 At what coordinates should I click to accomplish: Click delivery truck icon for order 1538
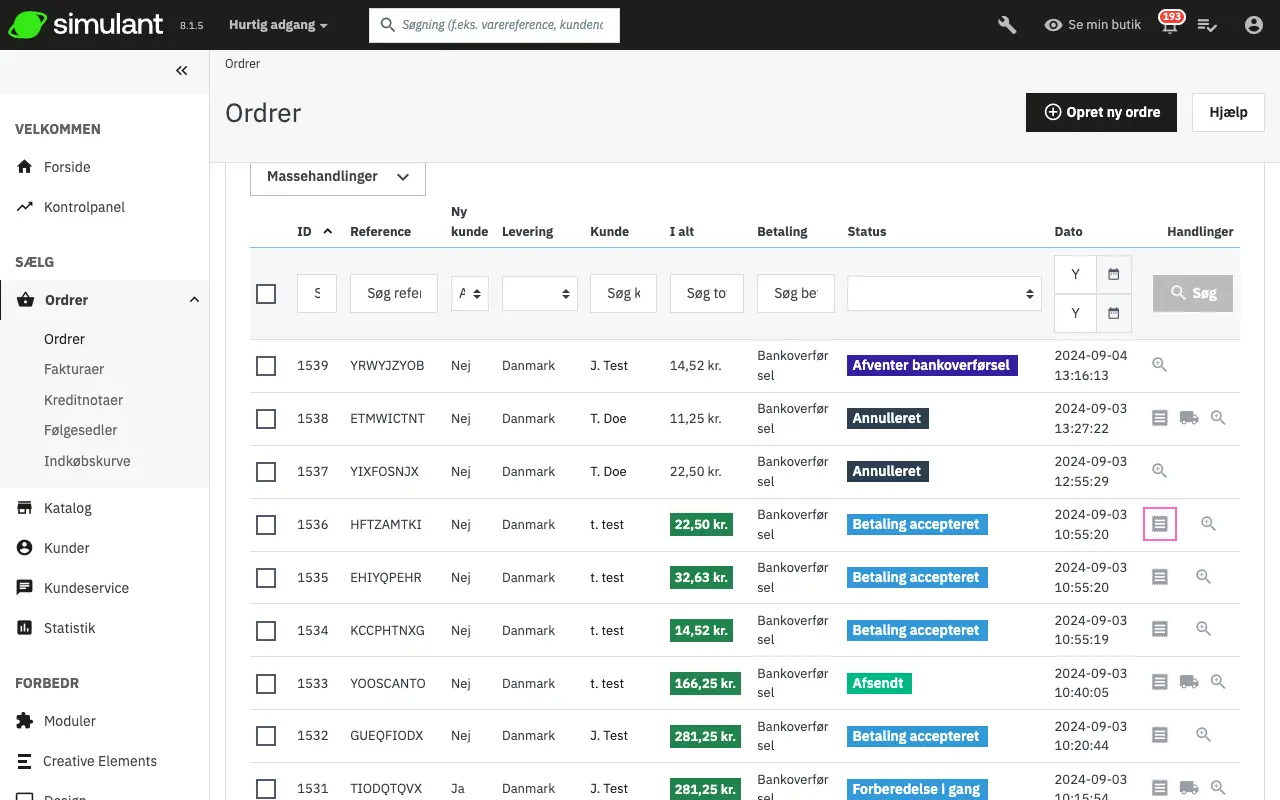pyautogui.click(x=1189, y=418)
